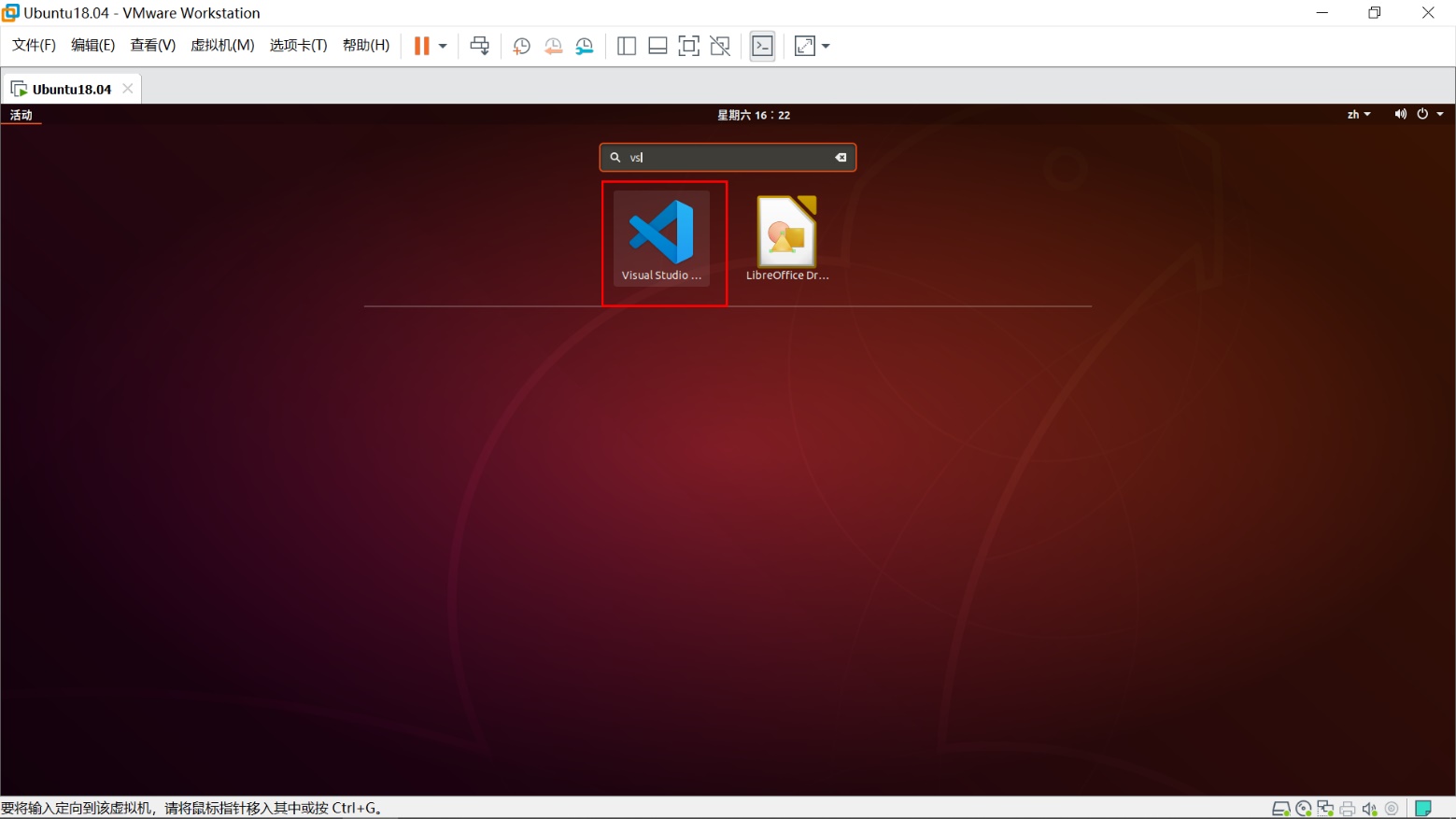
Task: Open LibreOffice Draw from search results
Action: click(787, 239)
